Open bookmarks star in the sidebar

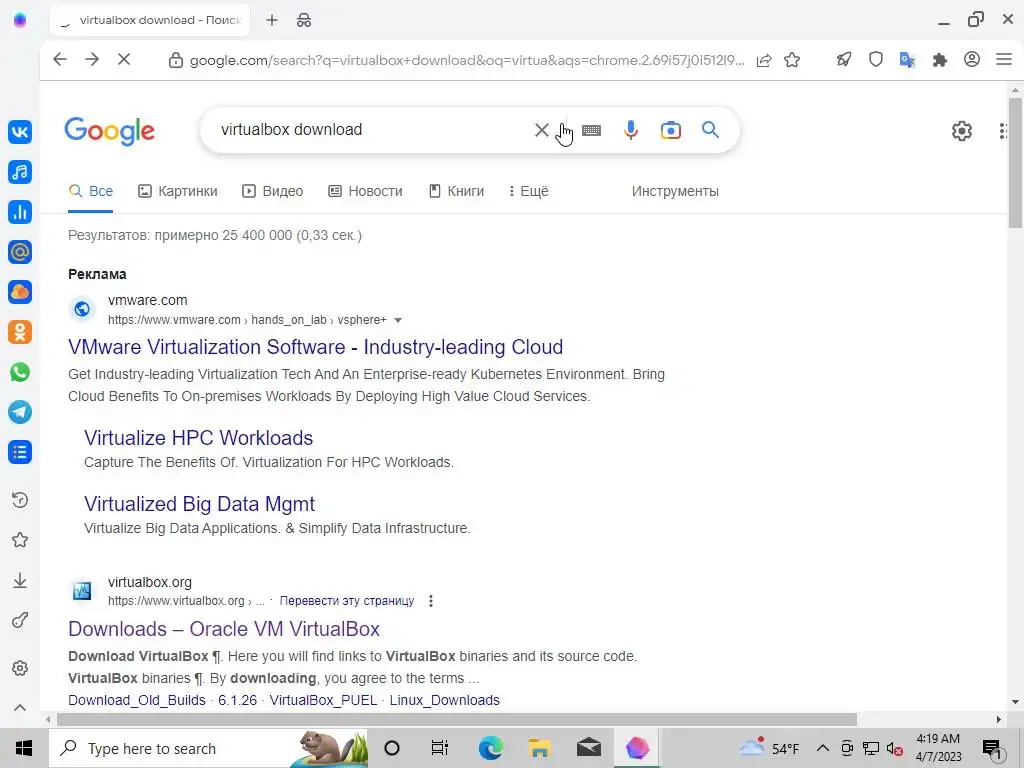pos(20,540)
